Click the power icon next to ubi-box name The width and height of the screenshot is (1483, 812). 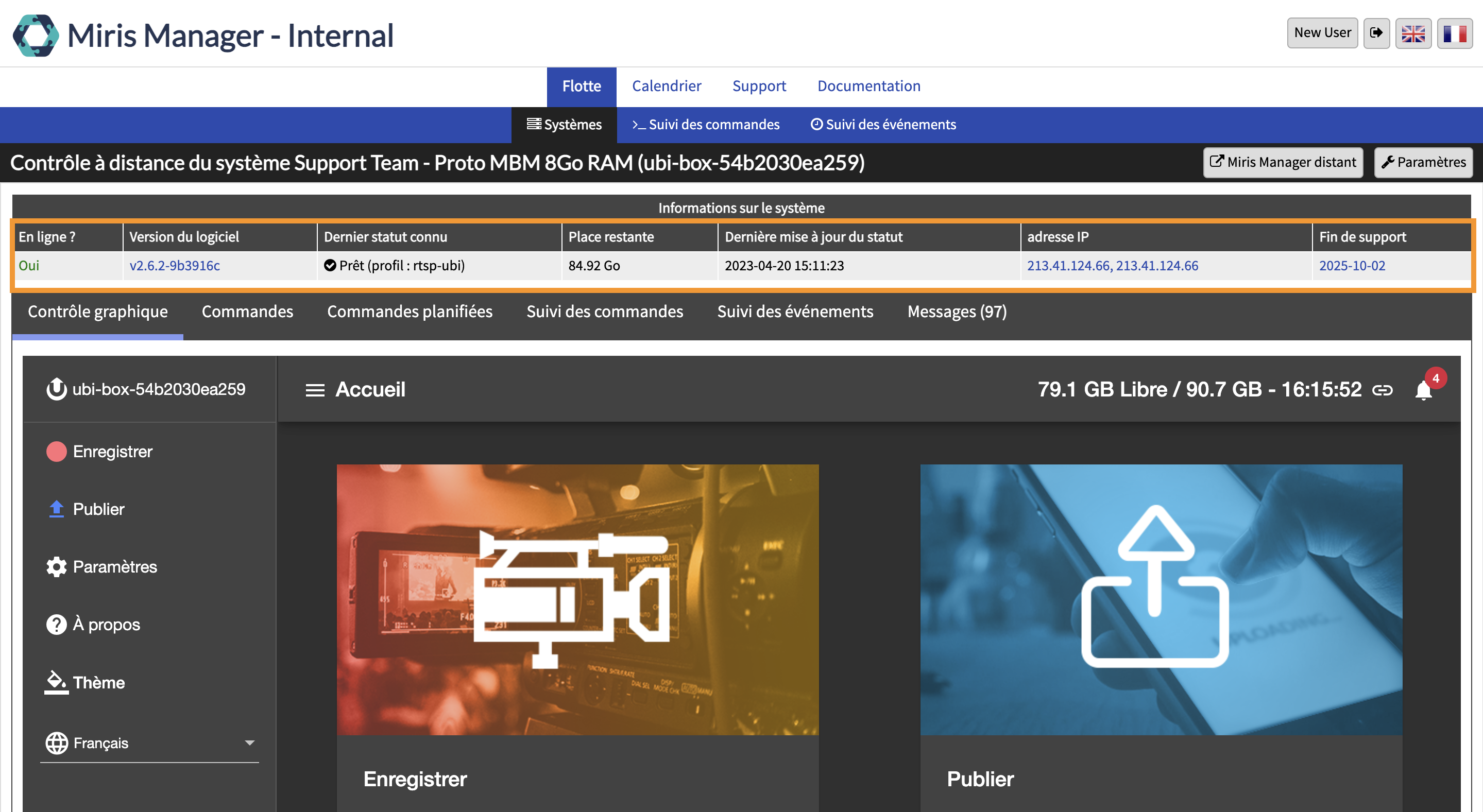(57, 389)
